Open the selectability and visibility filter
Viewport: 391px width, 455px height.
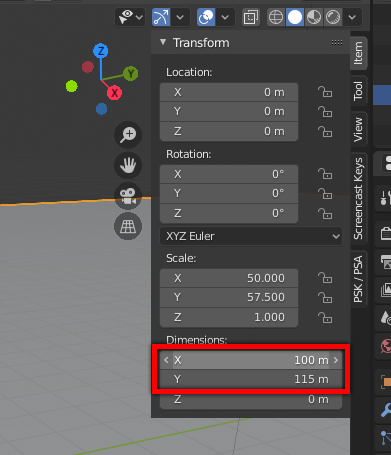point(130,17)
